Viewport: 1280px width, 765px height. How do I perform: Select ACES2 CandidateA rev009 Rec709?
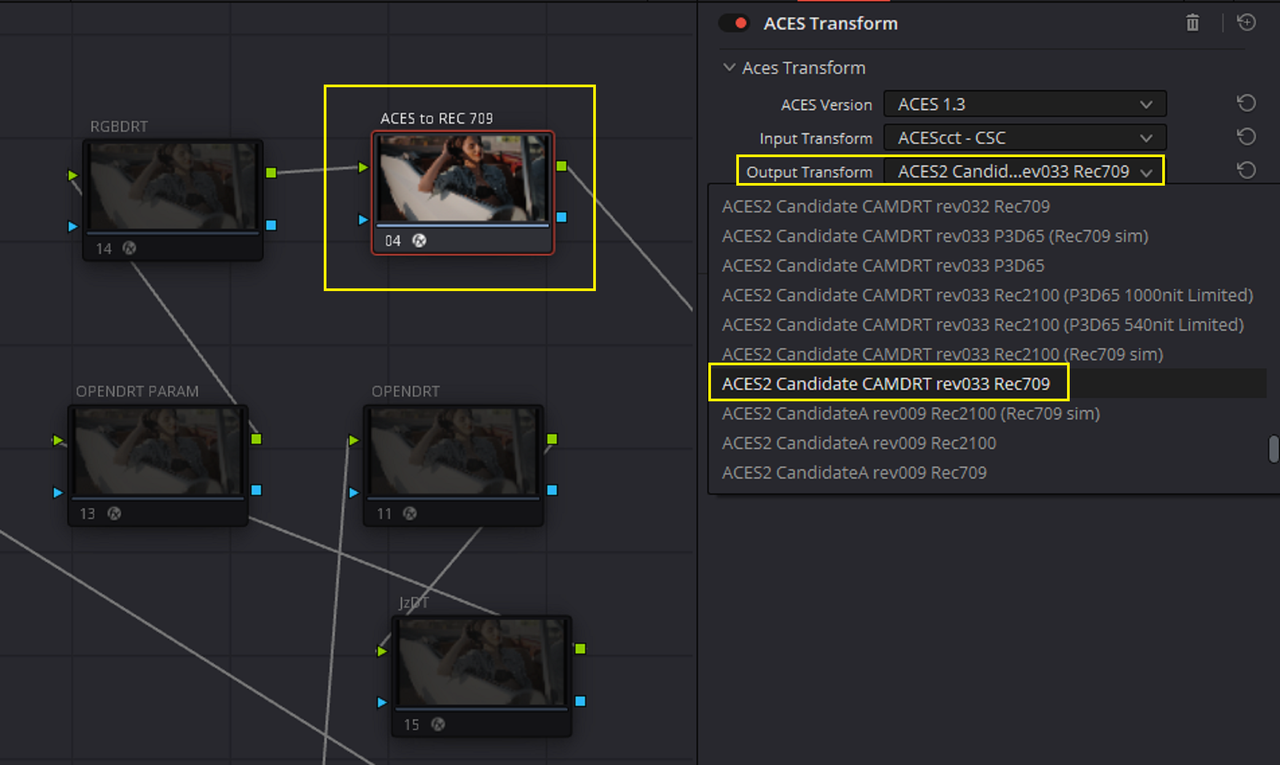click(x=854, y=472)
